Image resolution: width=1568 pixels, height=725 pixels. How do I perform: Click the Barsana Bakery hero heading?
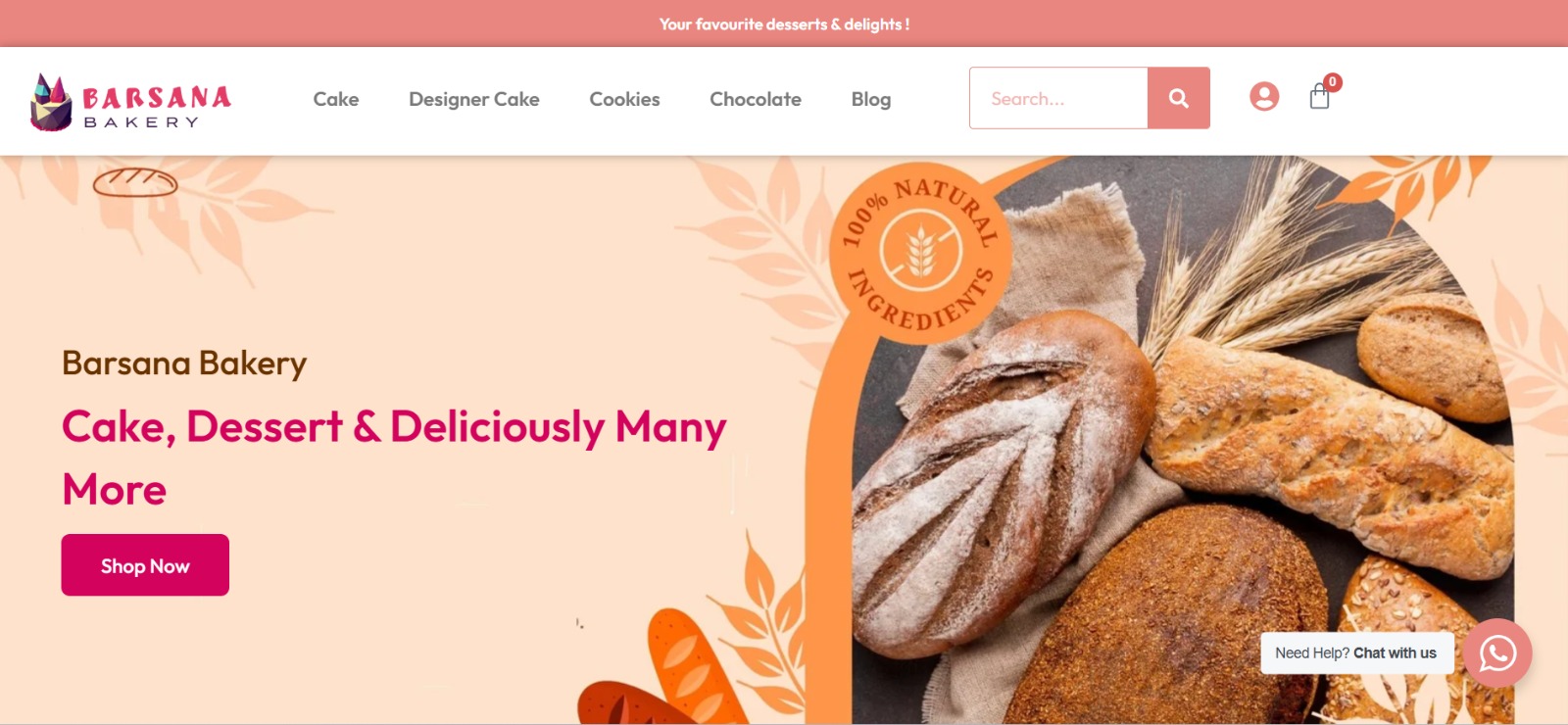[x=184, y=363]
